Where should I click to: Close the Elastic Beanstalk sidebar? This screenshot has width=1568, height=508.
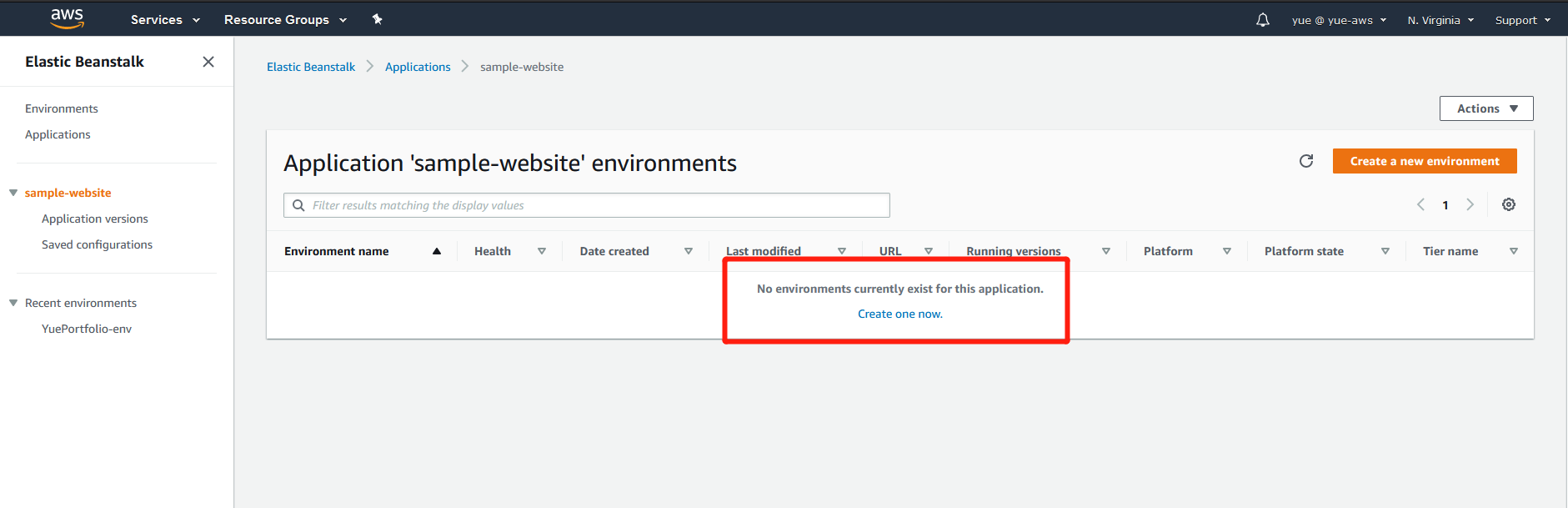208,62
